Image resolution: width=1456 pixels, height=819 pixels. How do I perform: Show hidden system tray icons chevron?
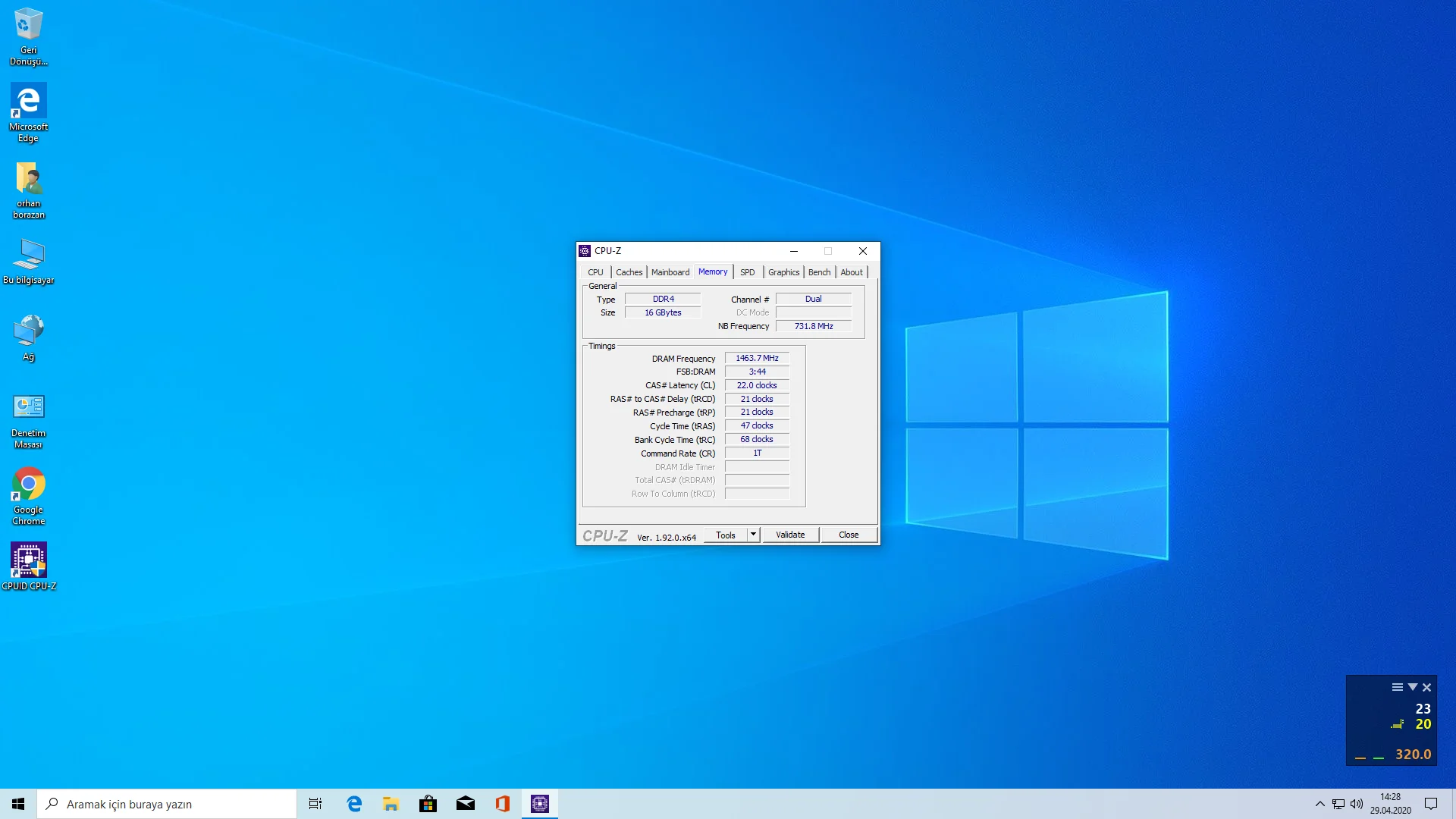pyautogui.click(x=1319, y=804)
